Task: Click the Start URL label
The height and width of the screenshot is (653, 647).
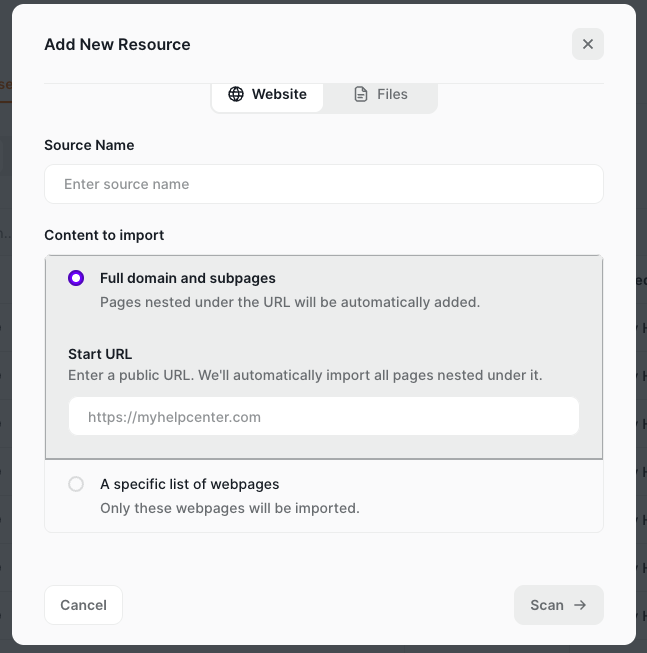Action: pos(100,354)
